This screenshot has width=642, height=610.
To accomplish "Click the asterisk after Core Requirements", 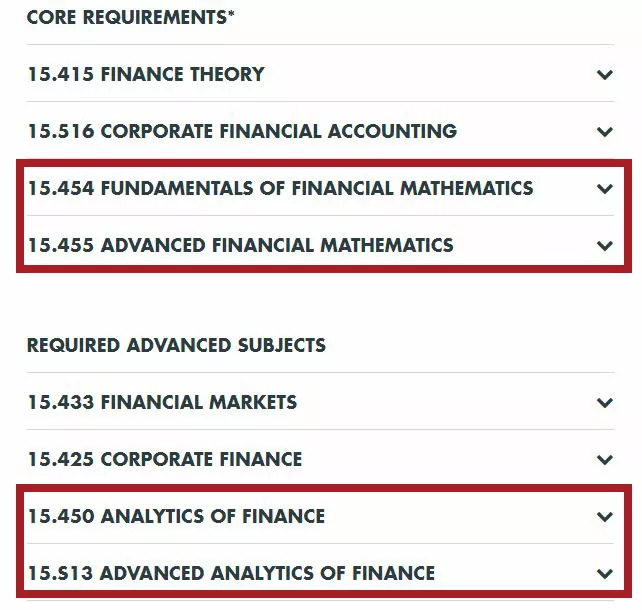I will click(x=231, y=16).
